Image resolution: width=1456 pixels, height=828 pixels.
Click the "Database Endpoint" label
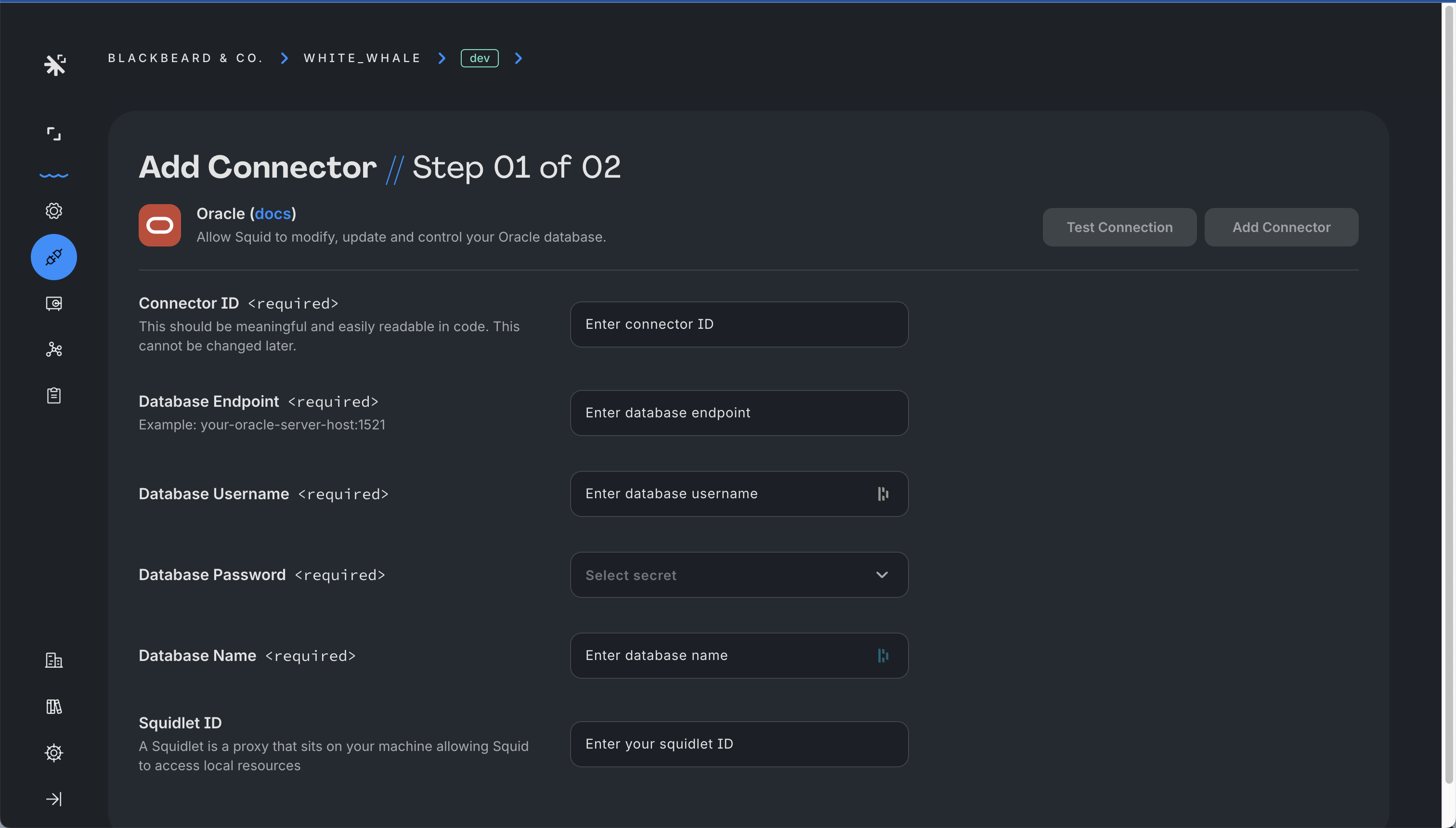209,401
